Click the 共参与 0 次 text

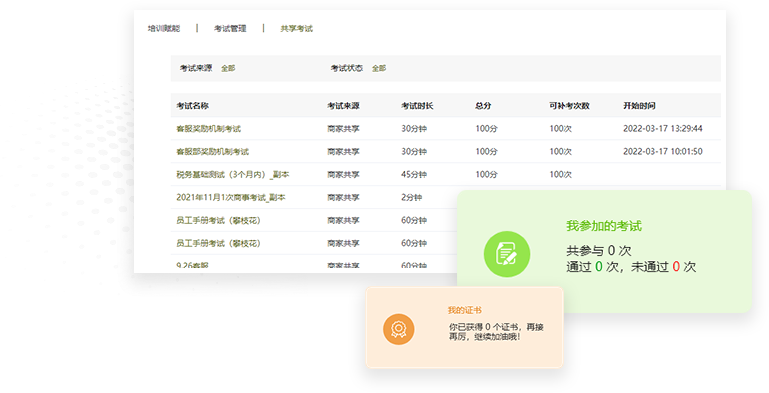tap(598, 251)
